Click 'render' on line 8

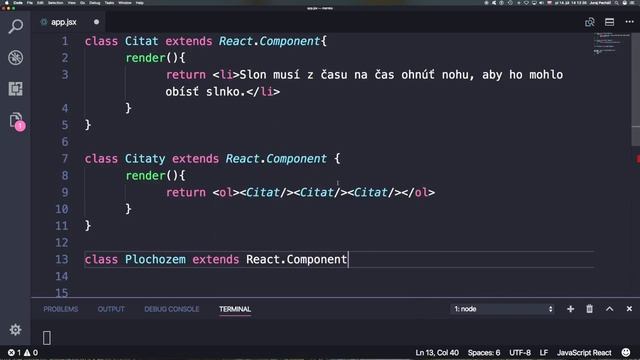(145, 176)
